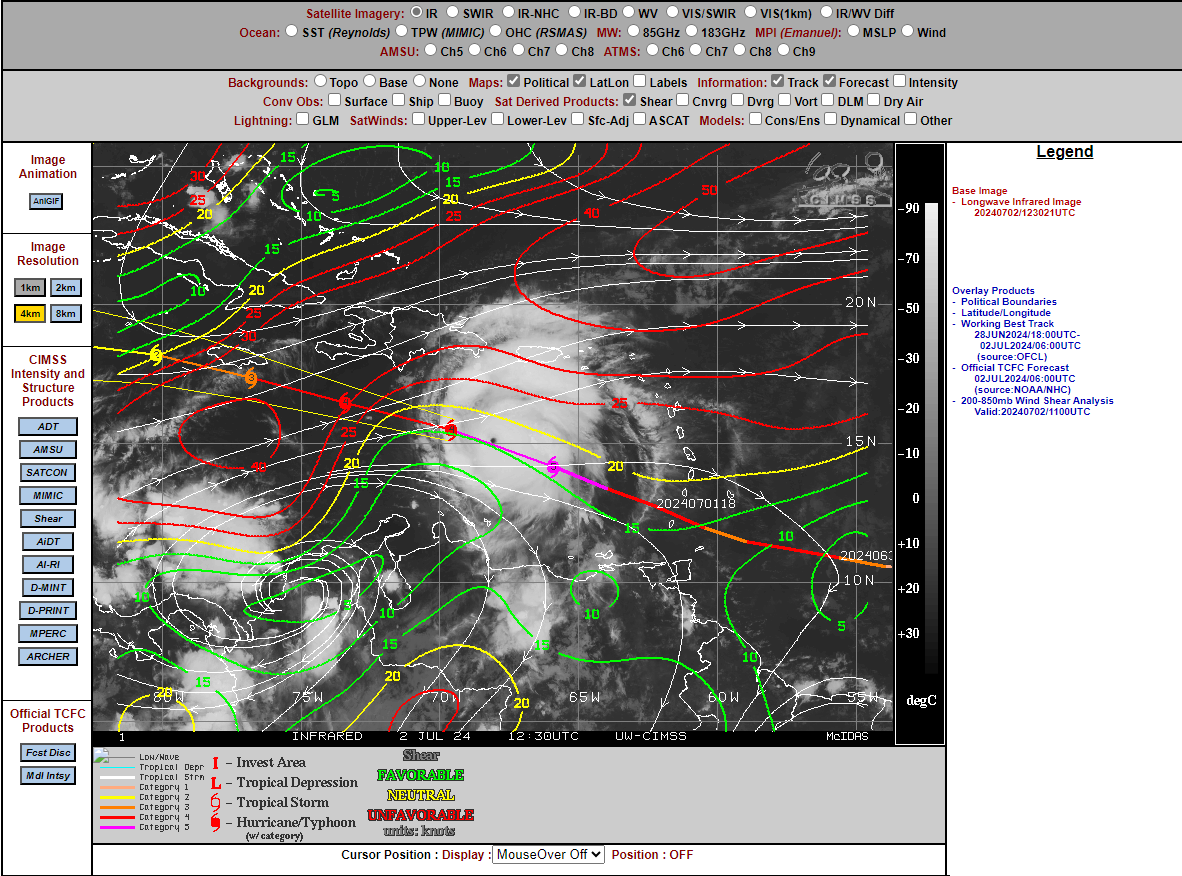Select 1km image resolution
Image resolution: width=1182 pixels, height=876 pixels.
pyautogui.click(x=30, y=288)
